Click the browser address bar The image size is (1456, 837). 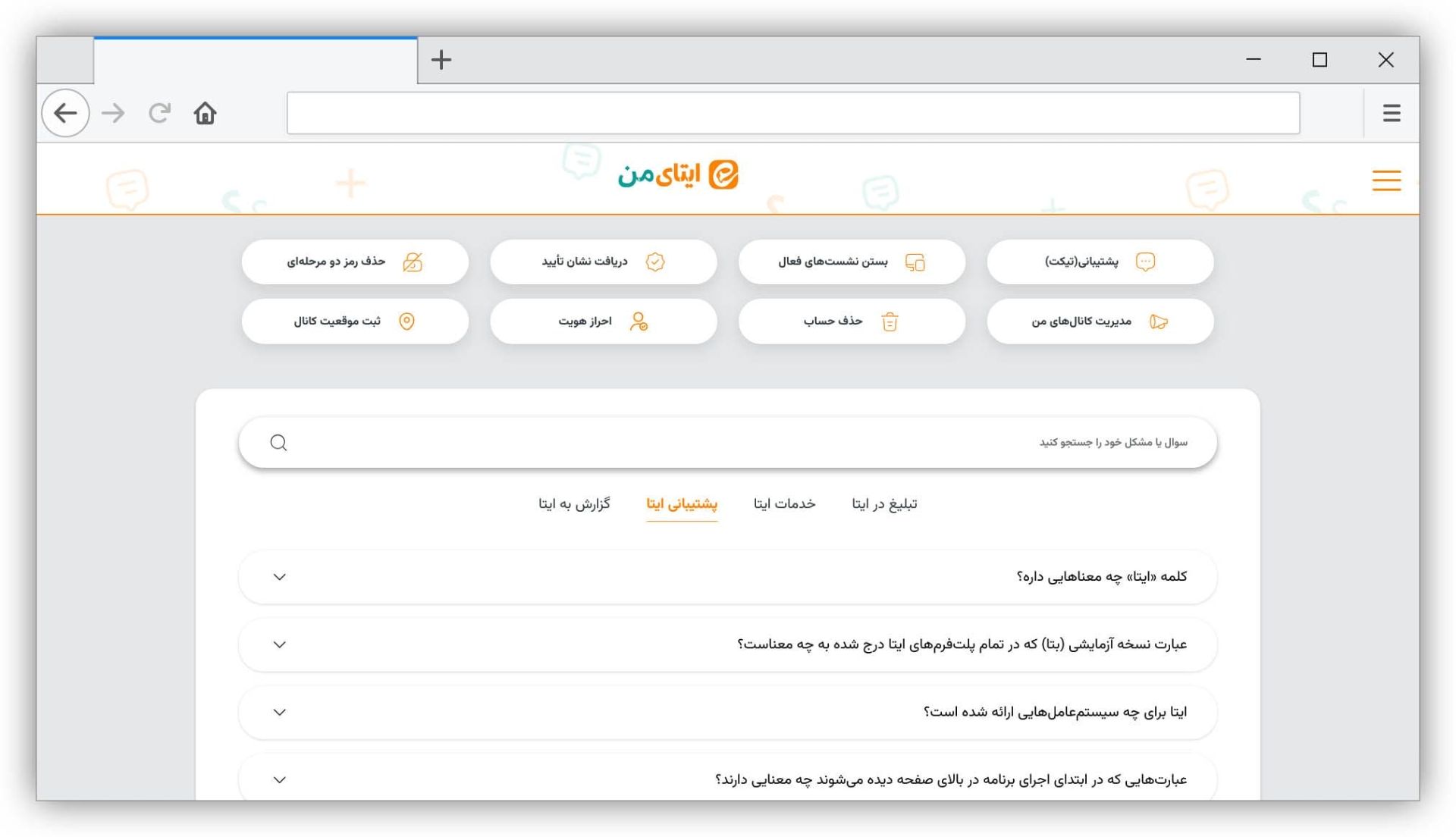point(793,113)
